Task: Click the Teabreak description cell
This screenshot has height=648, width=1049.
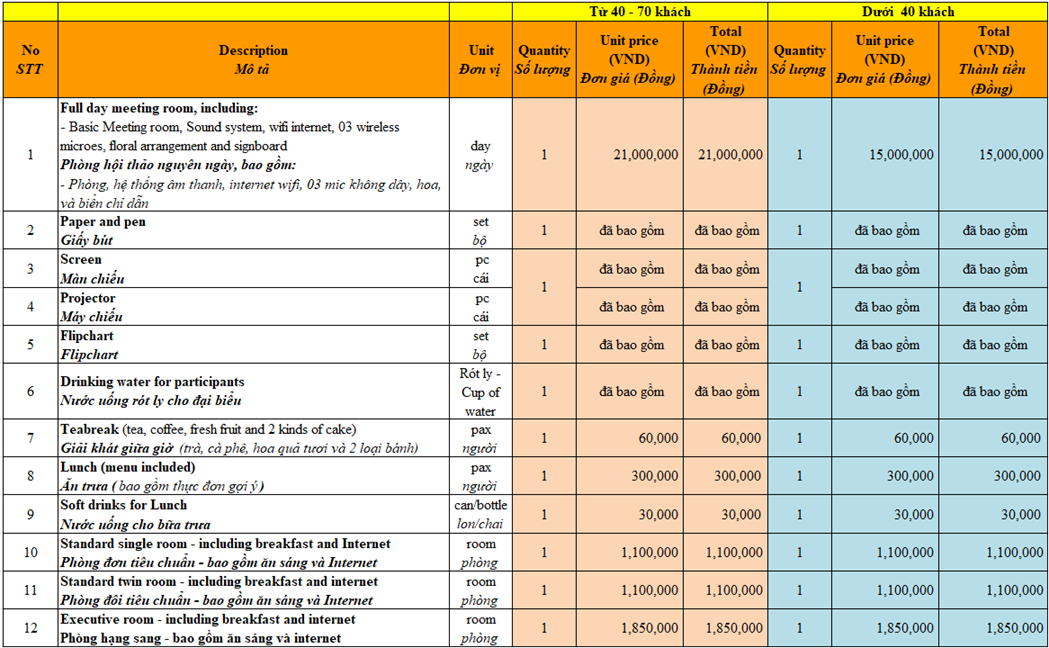Action: [254, 439]
